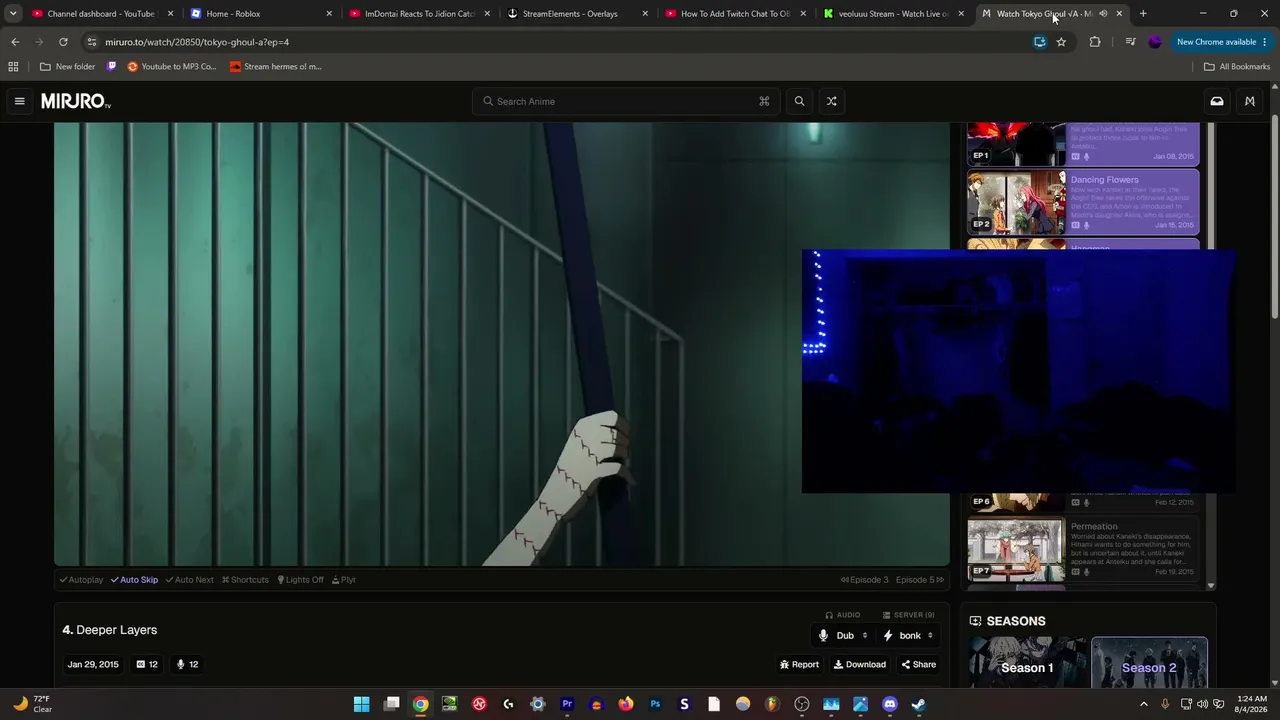Open the inbox tray icon in site header
Viewport: 1280px width, 720px height.
pos(1217,101)
